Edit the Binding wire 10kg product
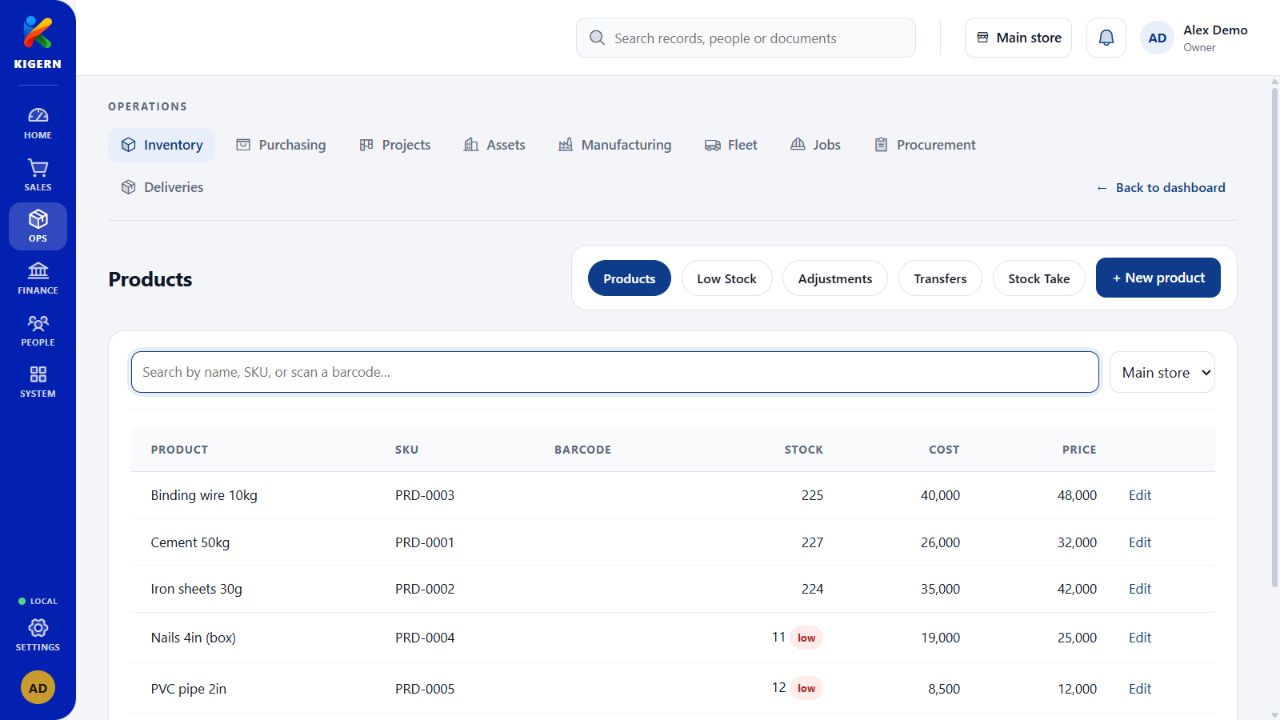 pos(1140,495)
